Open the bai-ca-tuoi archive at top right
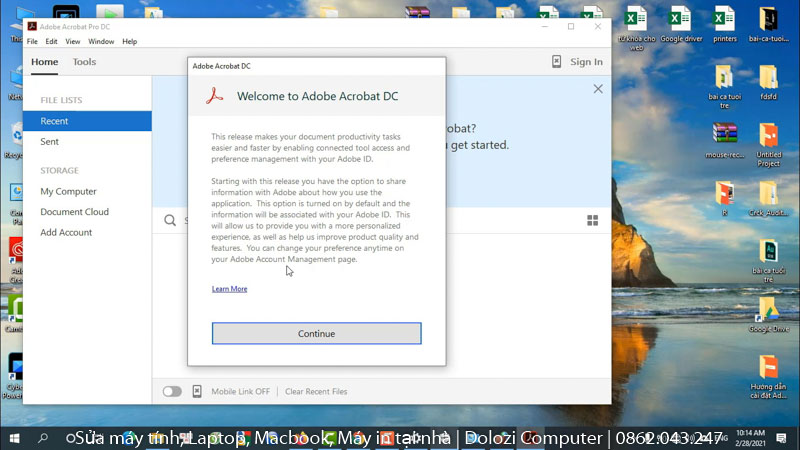The width and height of the screenshot is (800, 450). coord(768,24)
